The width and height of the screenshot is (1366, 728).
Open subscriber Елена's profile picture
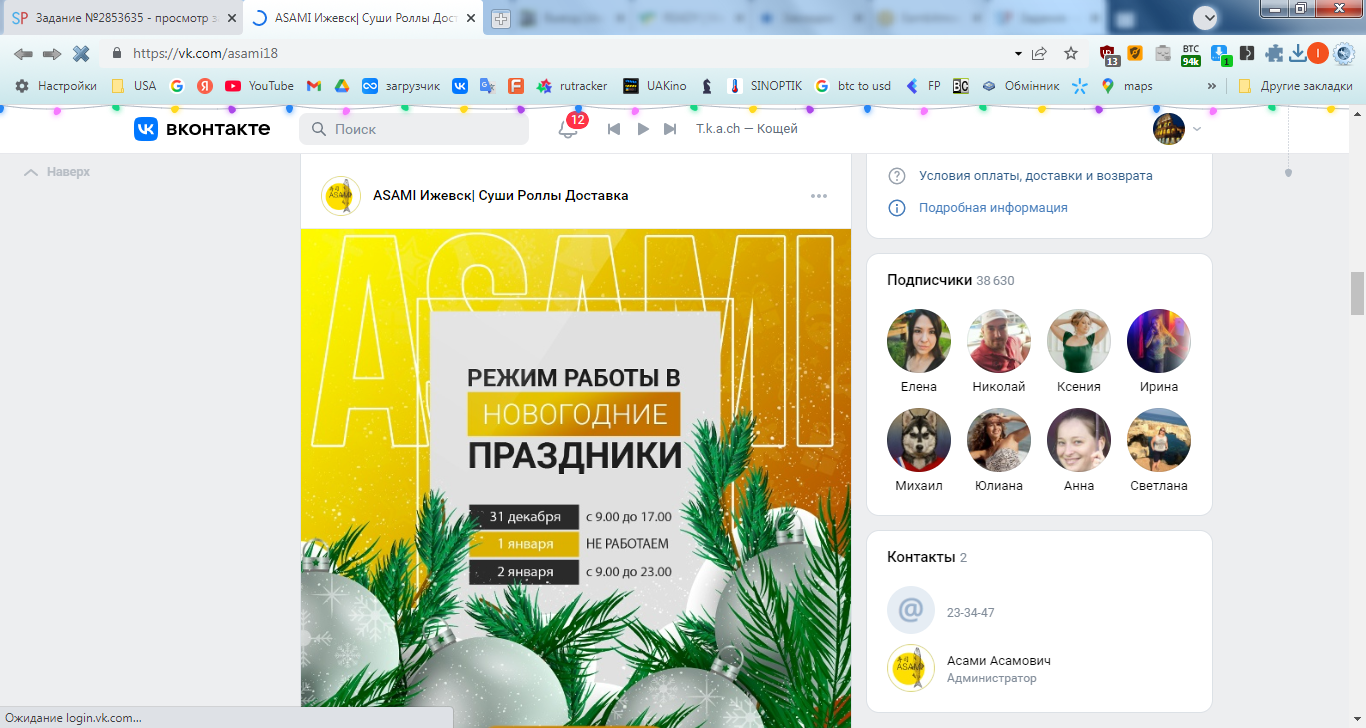(919, 341)
